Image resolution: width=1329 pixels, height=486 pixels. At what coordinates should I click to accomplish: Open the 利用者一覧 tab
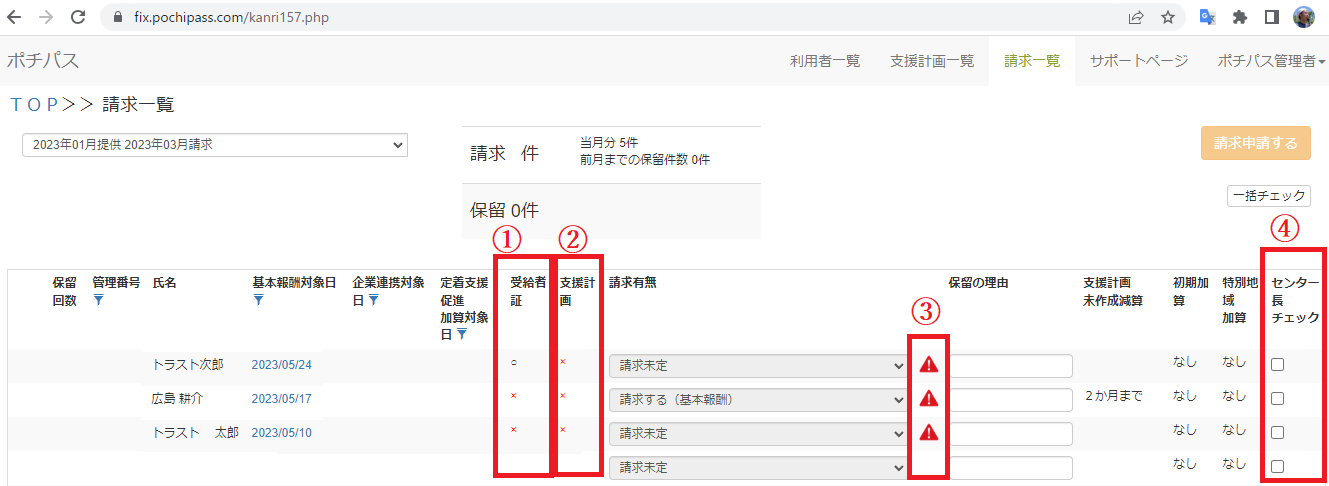tap(825, 61)
